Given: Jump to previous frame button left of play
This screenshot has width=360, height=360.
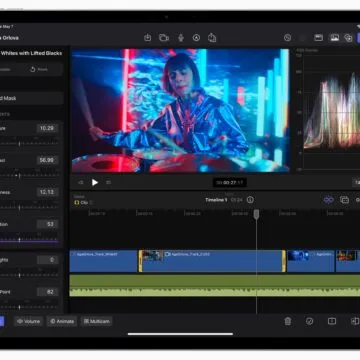Looking at the screenshot, I should point(81,182).
